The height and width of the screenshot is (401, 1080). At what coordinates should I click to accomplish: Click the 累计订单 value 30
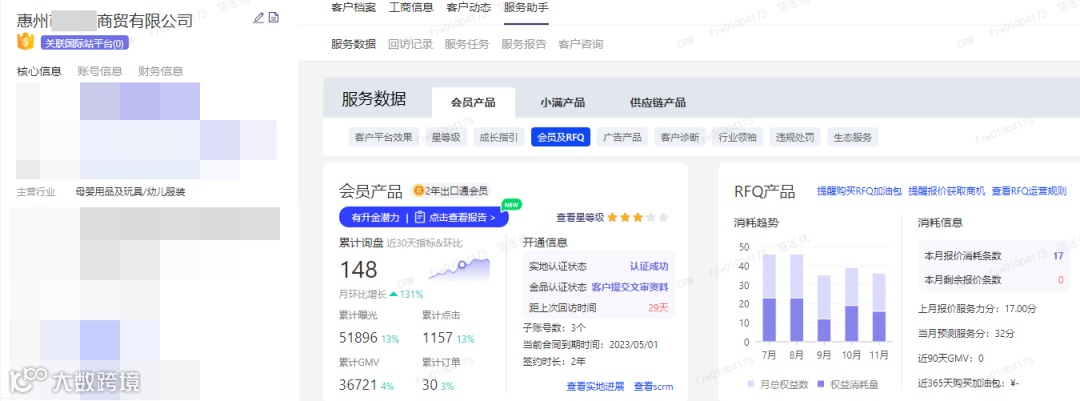click(x=430, y=385)
